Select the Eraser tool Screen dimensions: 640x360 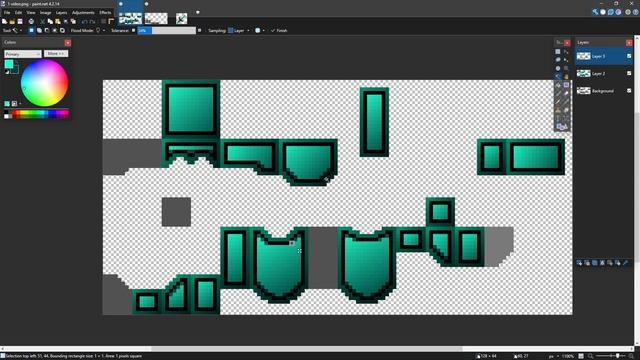pyautogui.click(x=566, y=93)
